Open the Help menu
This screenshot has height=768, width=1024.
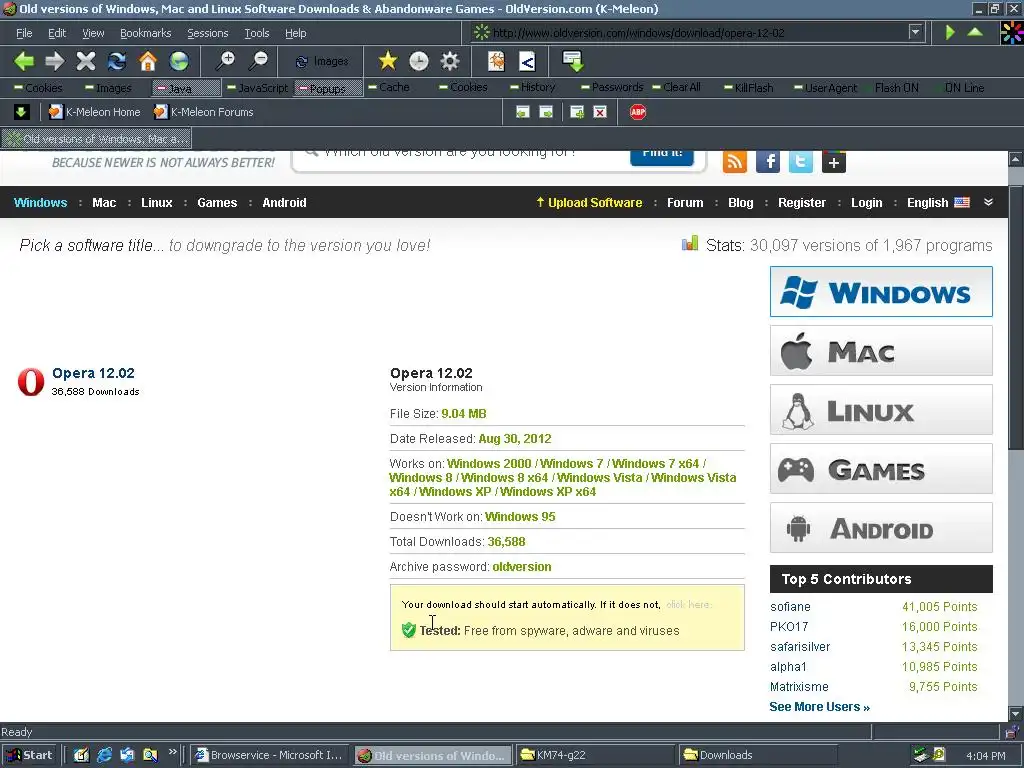(x=295, y=33)
